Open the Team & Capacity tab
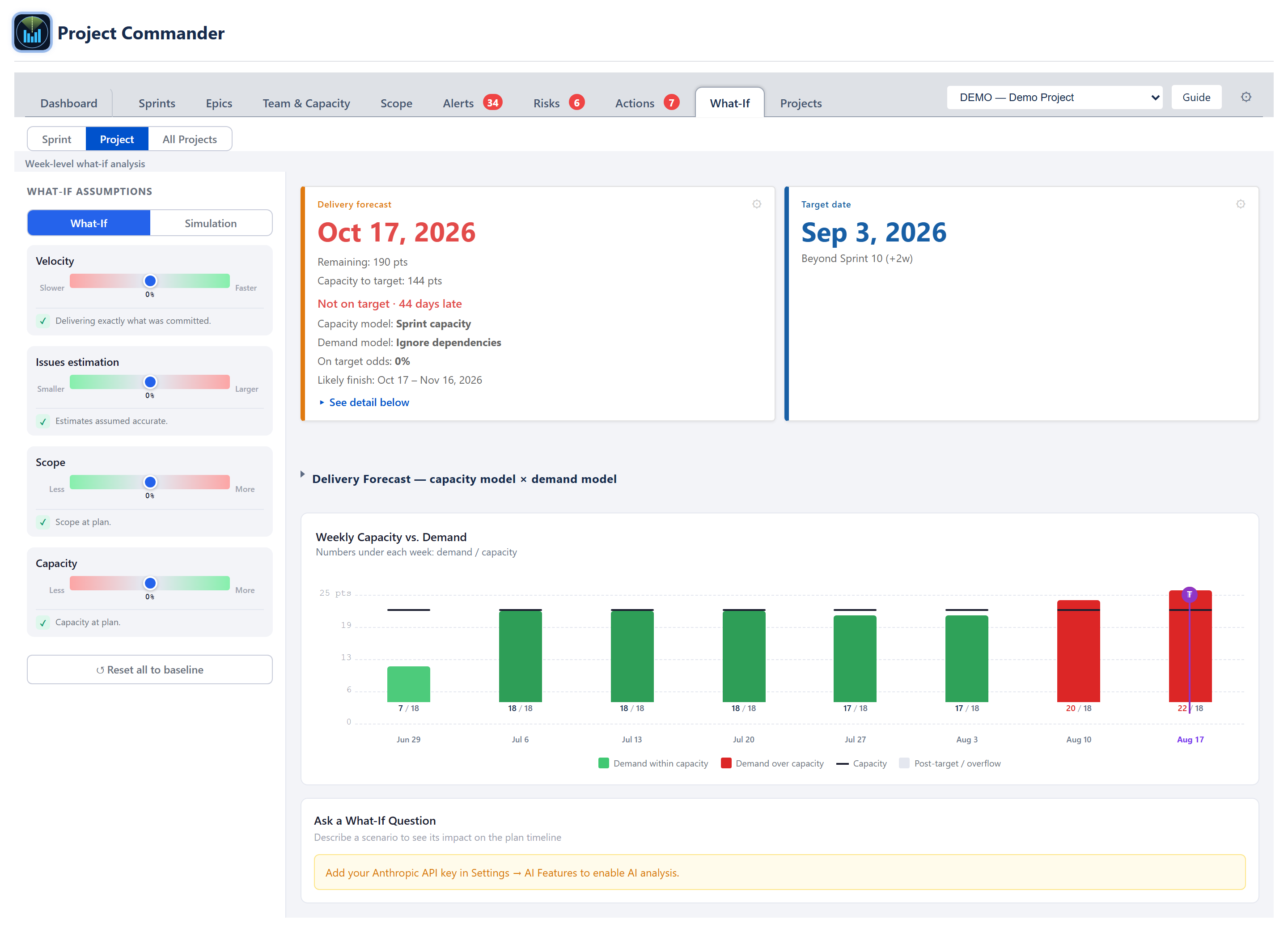This screenshot has height=932, width=1288. 306,103
